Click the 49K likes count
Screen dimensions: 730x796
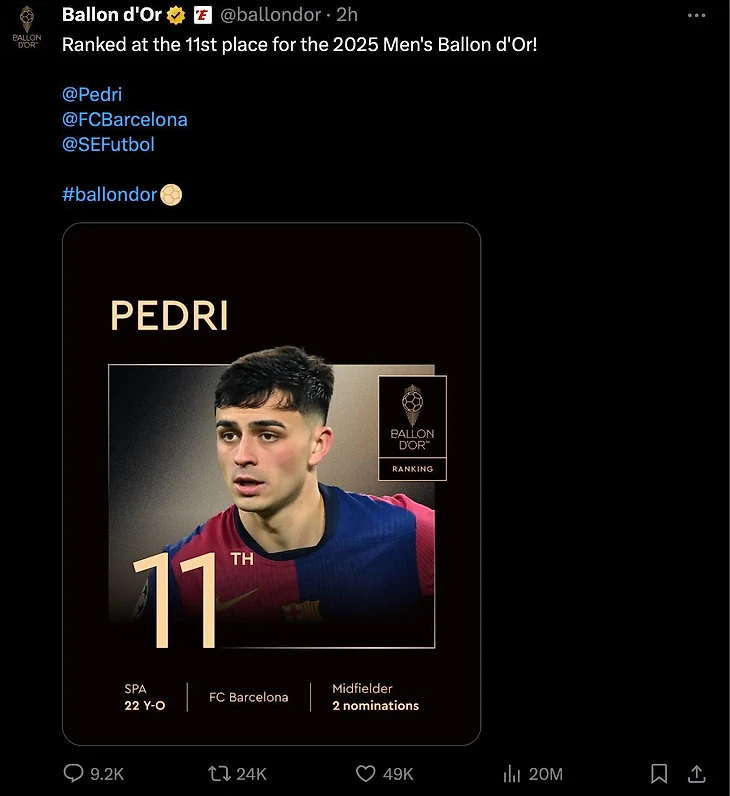[x=398, y=774]
